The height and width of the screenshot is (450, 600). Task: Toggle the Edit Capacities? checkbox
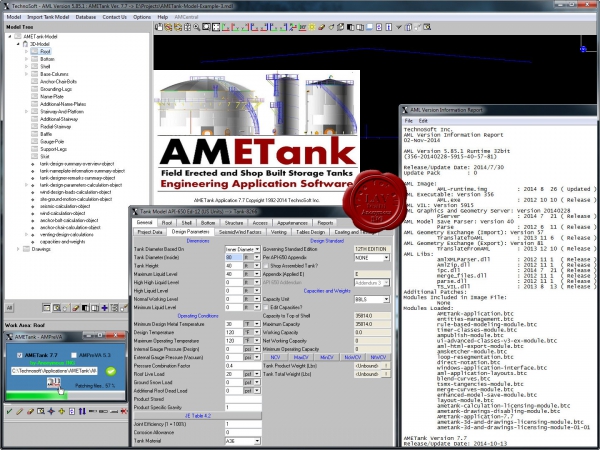pos(266,307)
